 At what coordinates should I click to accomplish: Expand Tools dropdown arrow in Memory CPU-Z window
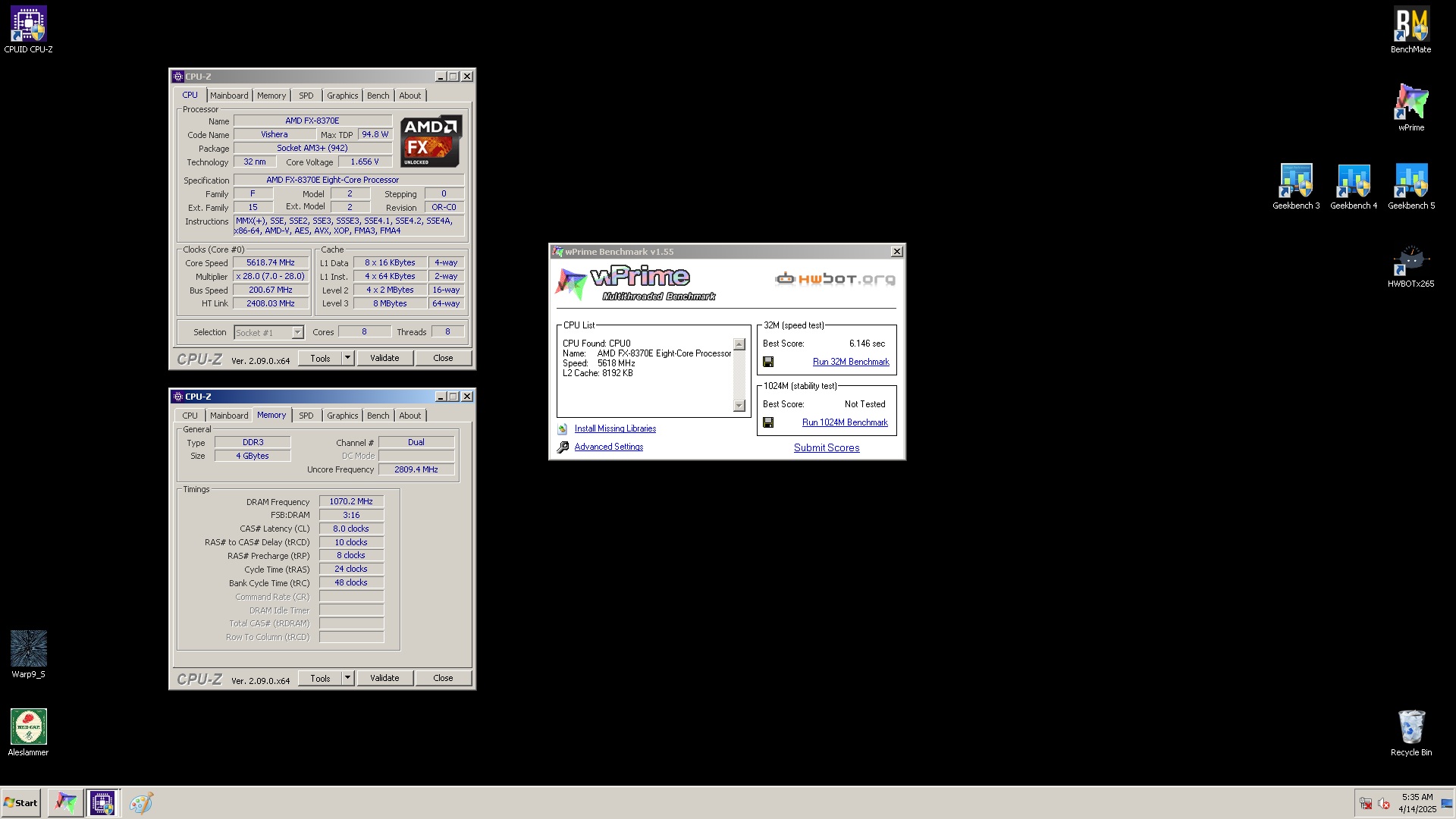347,678
